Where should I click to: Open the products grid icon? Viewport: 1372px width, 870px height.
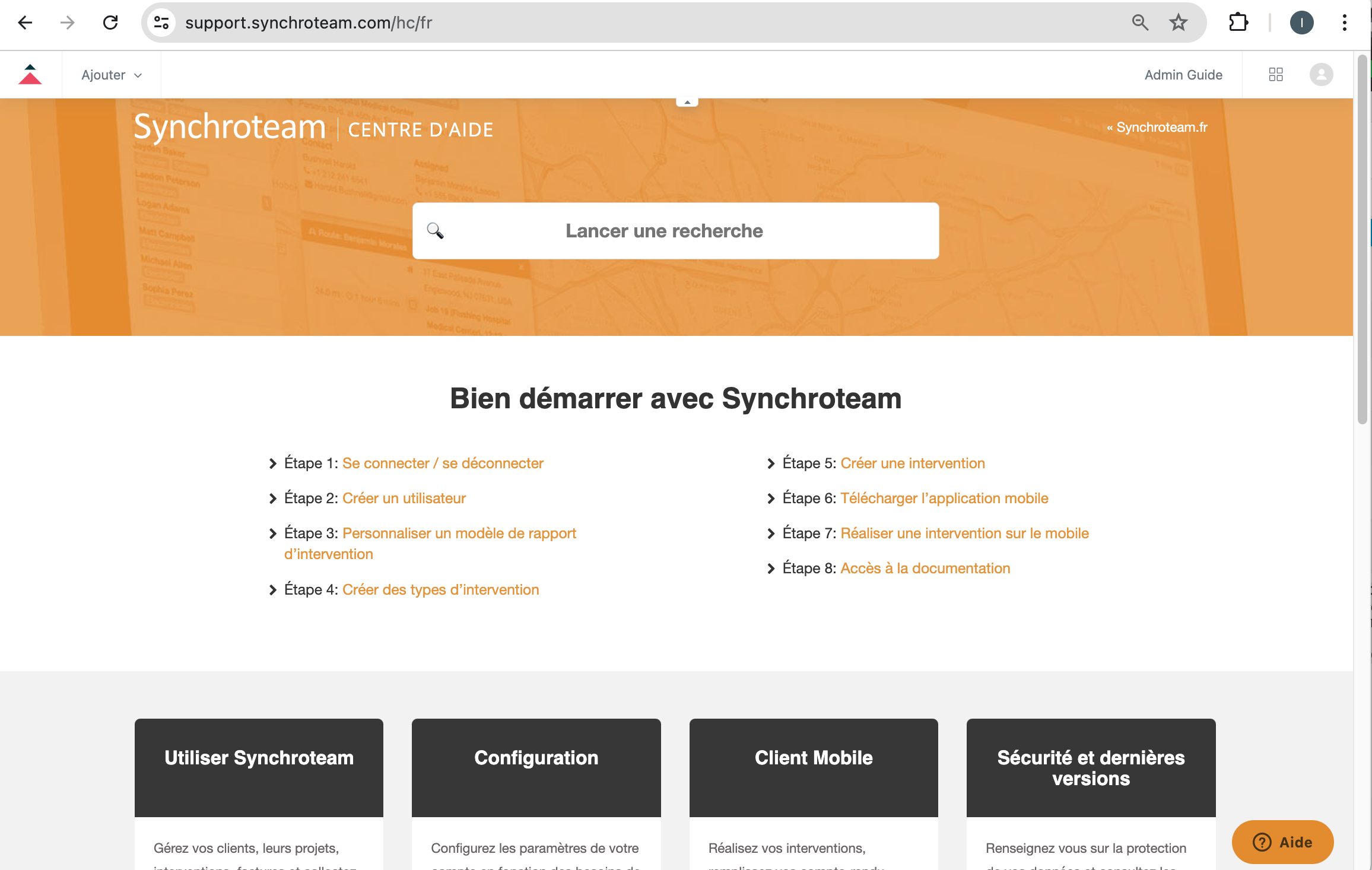click(1276, 75)
